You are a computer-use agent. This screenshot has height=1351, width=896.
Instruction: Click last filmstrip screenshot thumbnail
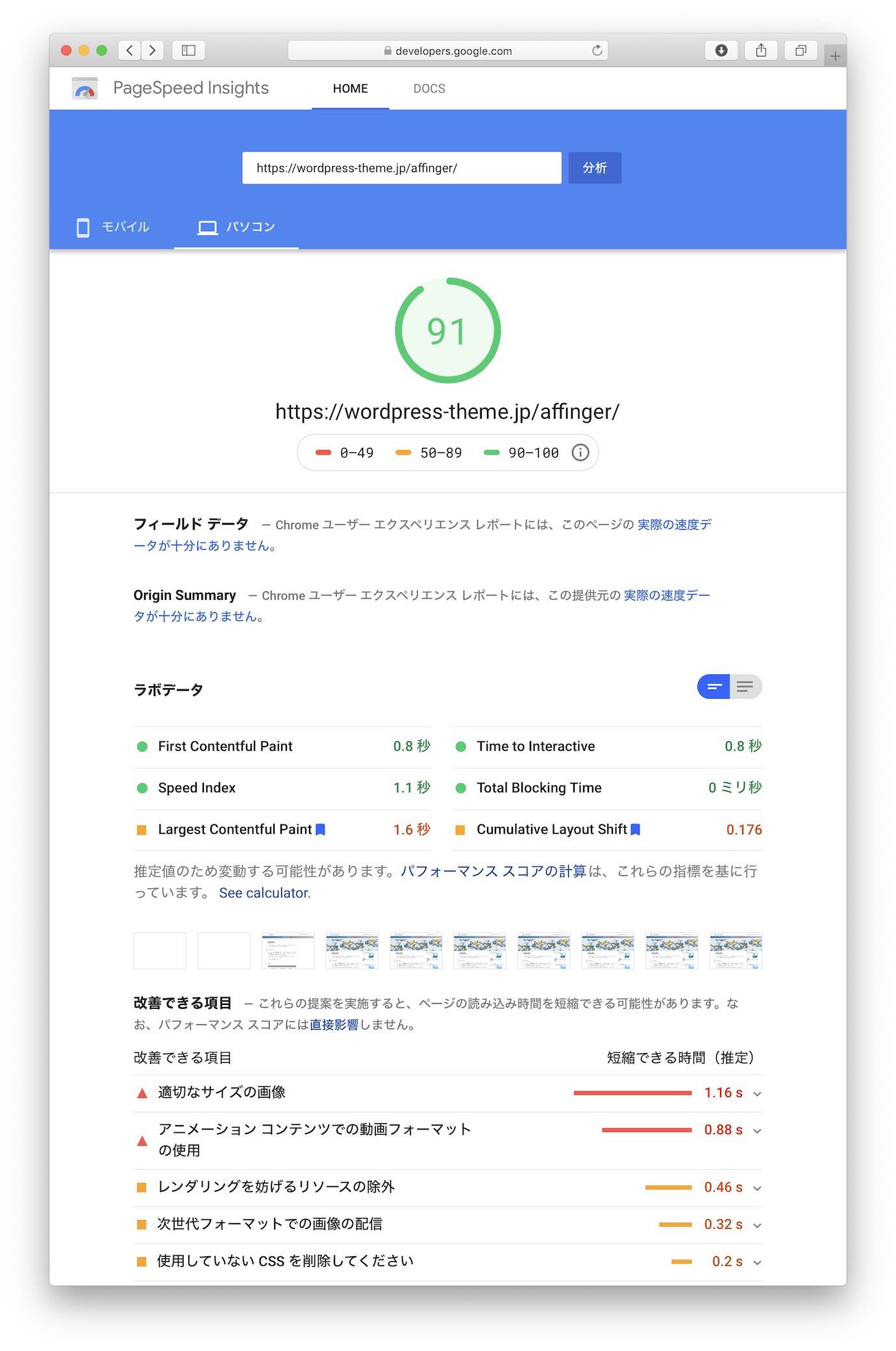point(736,951)
